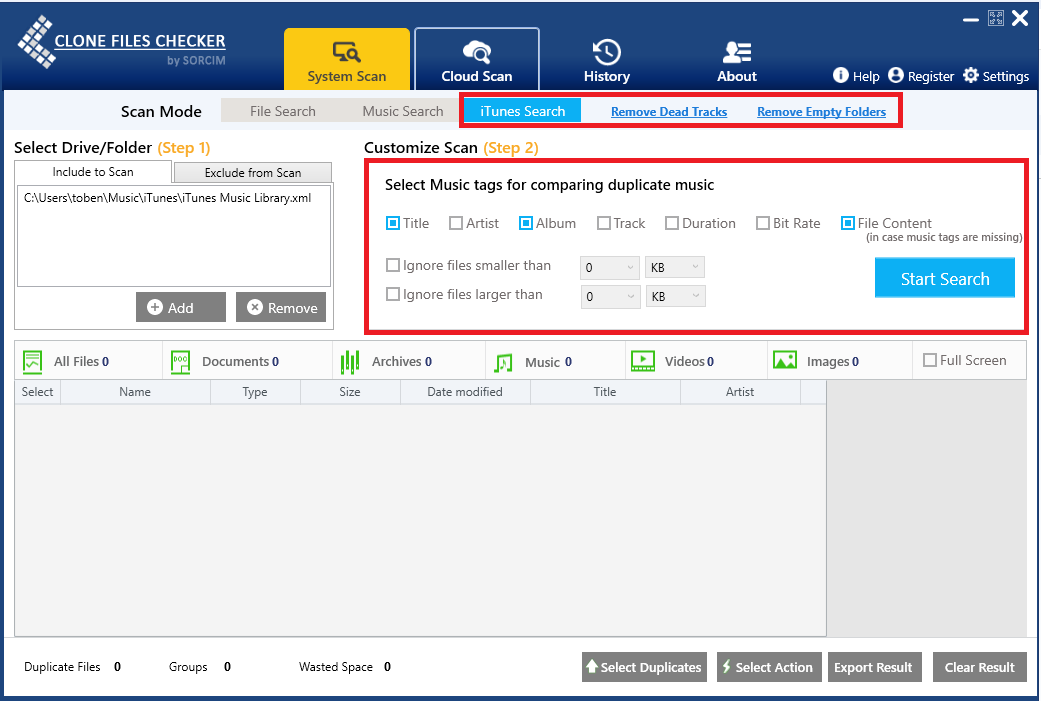Open the smaller-than KB unit dropdown
Image resolution: width=1041 pixels, height=701 pixels.
coord(675,268)
